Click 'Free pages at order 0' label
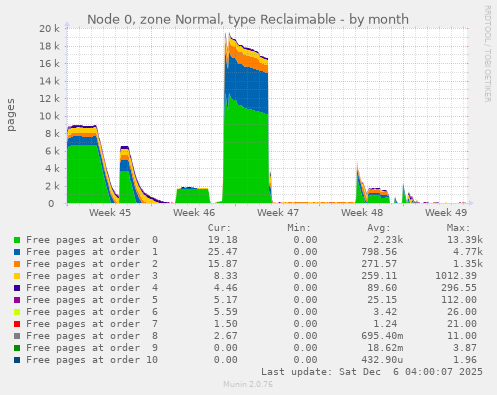This screenshot has height=395, width=497. [x=92, y=240]
